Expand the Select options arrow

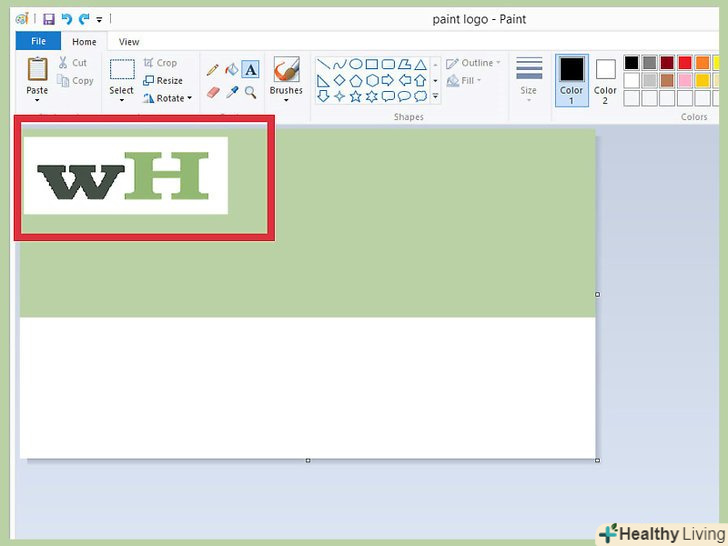(122, 101)
